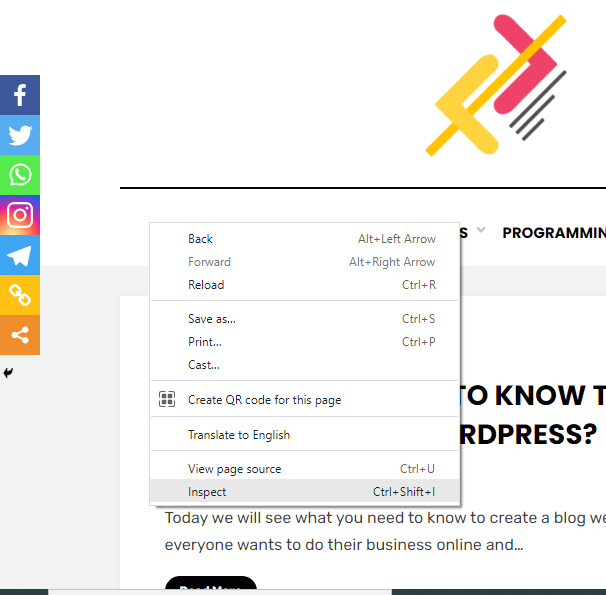Select Inspect in the context menu
Screen dimensions: 606x595
pos(305,491)
